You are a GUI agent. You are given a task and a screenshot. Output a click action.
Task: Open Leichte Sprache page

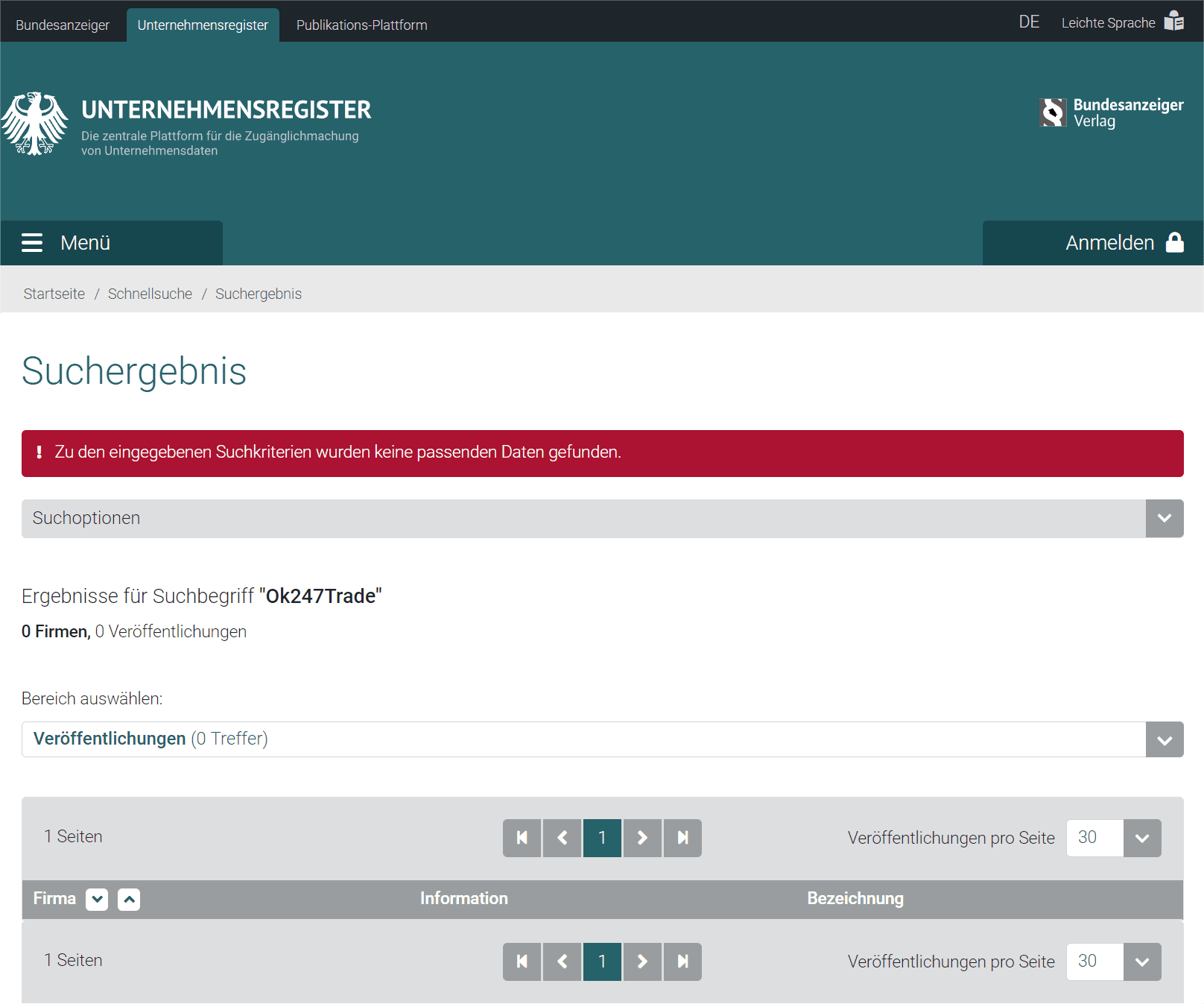[1108, 23]
